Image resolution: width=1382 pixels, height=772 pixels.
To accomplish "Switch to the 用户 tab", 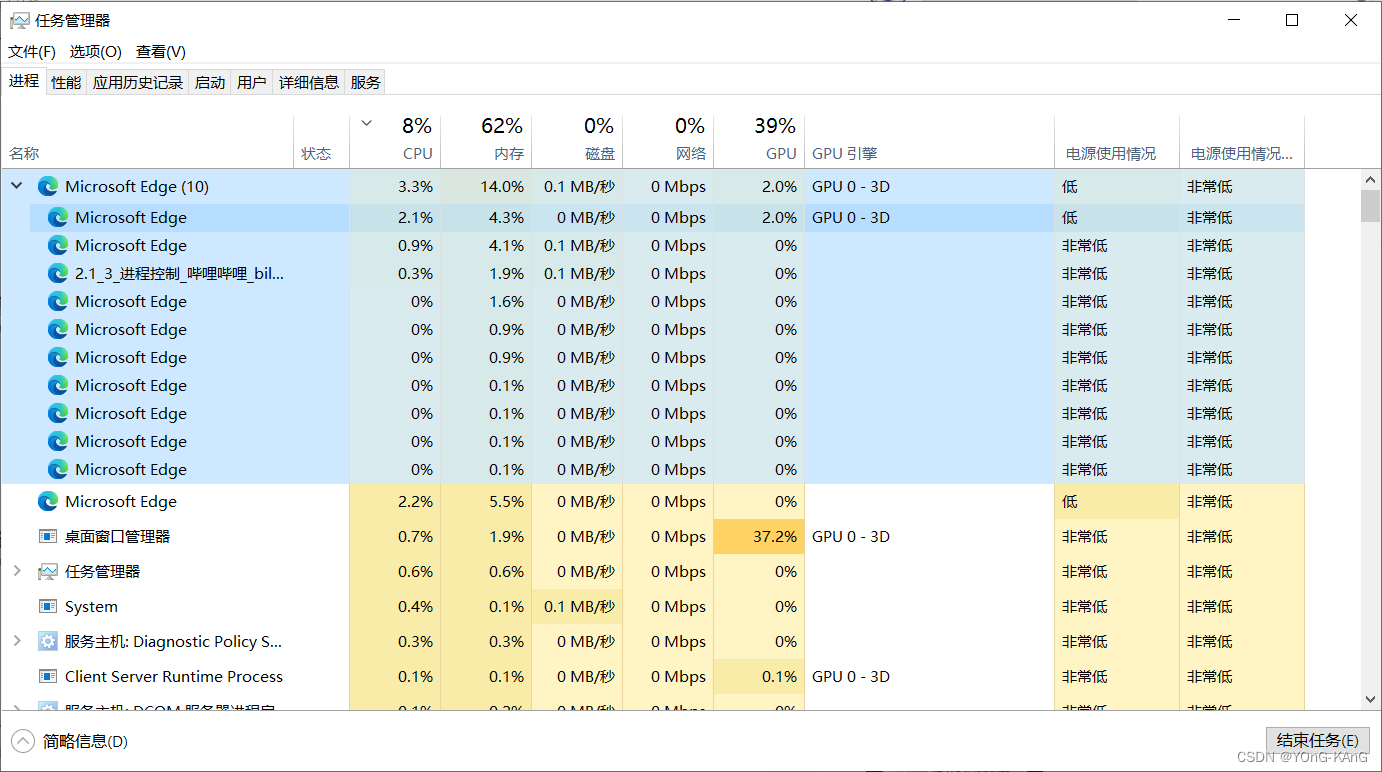I will click(x=252, y=82).
